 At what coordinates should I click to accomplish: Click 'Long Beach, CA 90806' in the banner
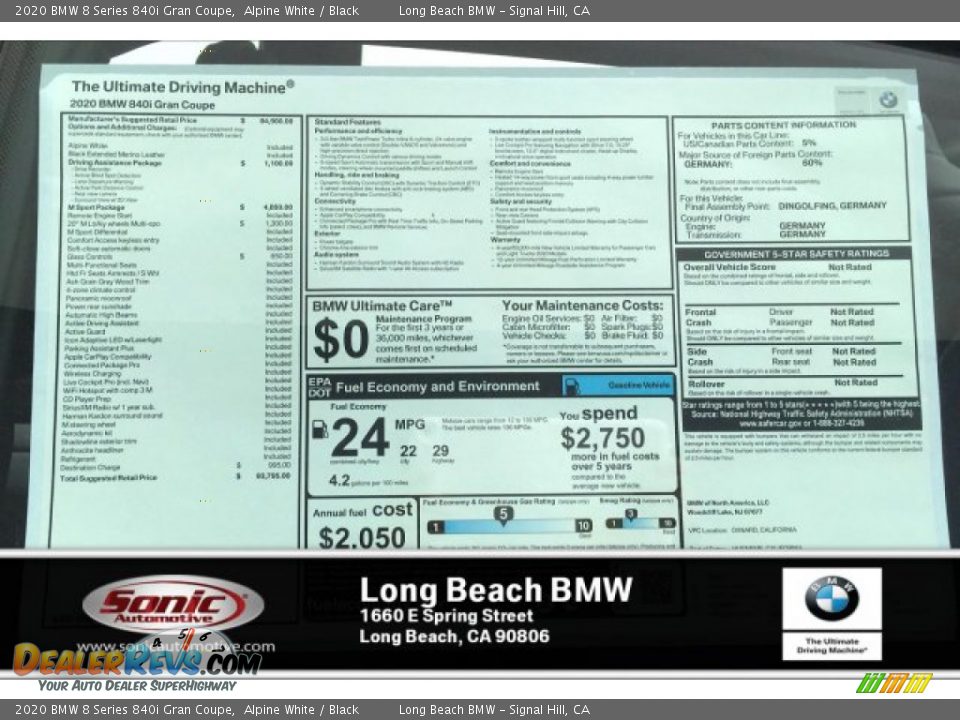coord(454,637)
